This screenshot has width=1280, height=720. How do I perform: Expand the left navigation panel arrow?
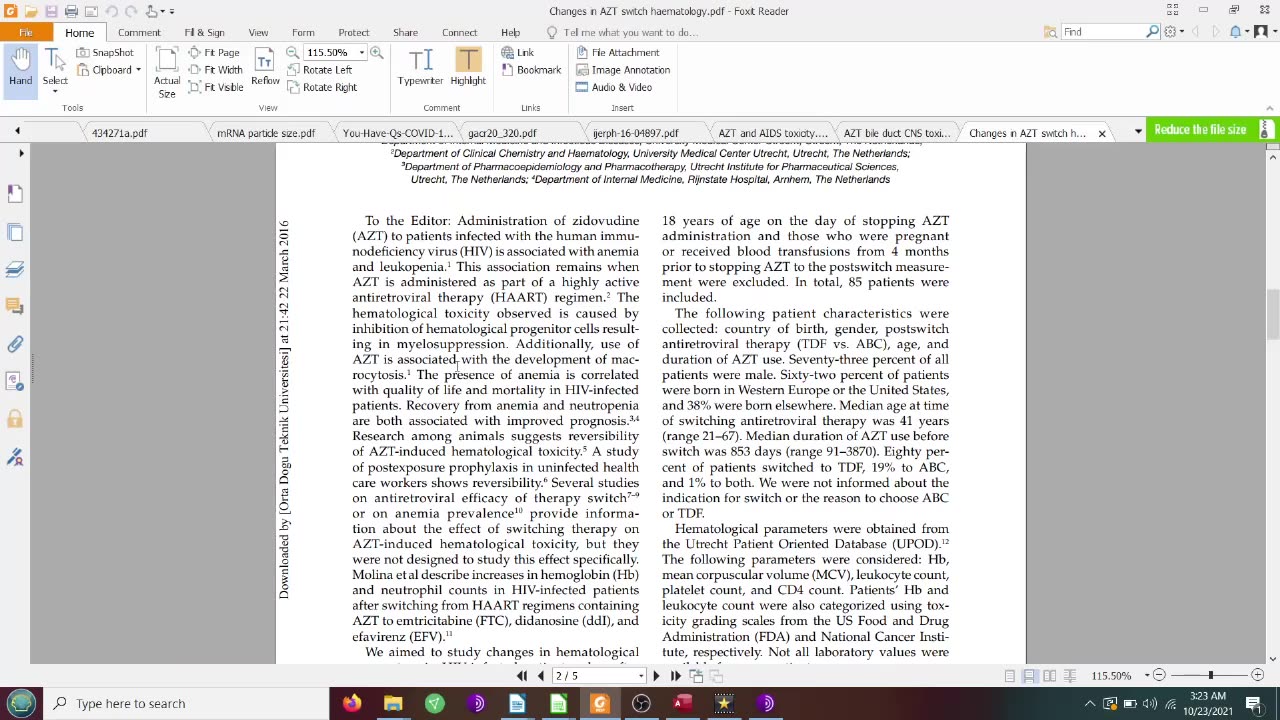(21, 153)
